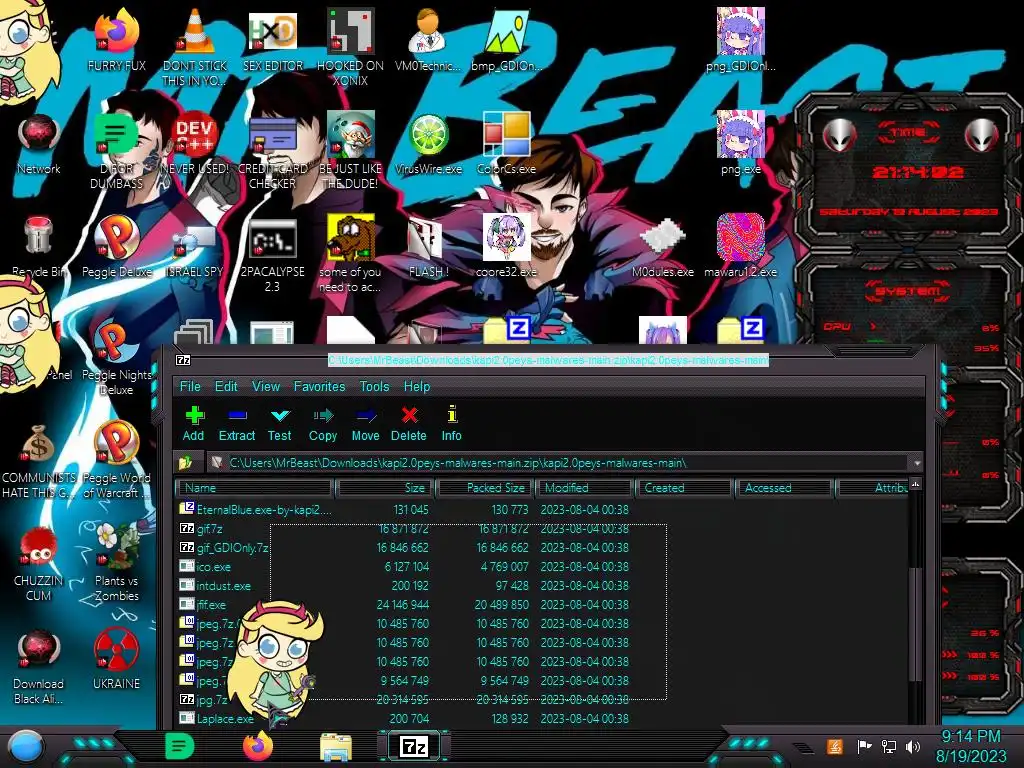Open the Dev-C++ NEVER USED icon

195,144
